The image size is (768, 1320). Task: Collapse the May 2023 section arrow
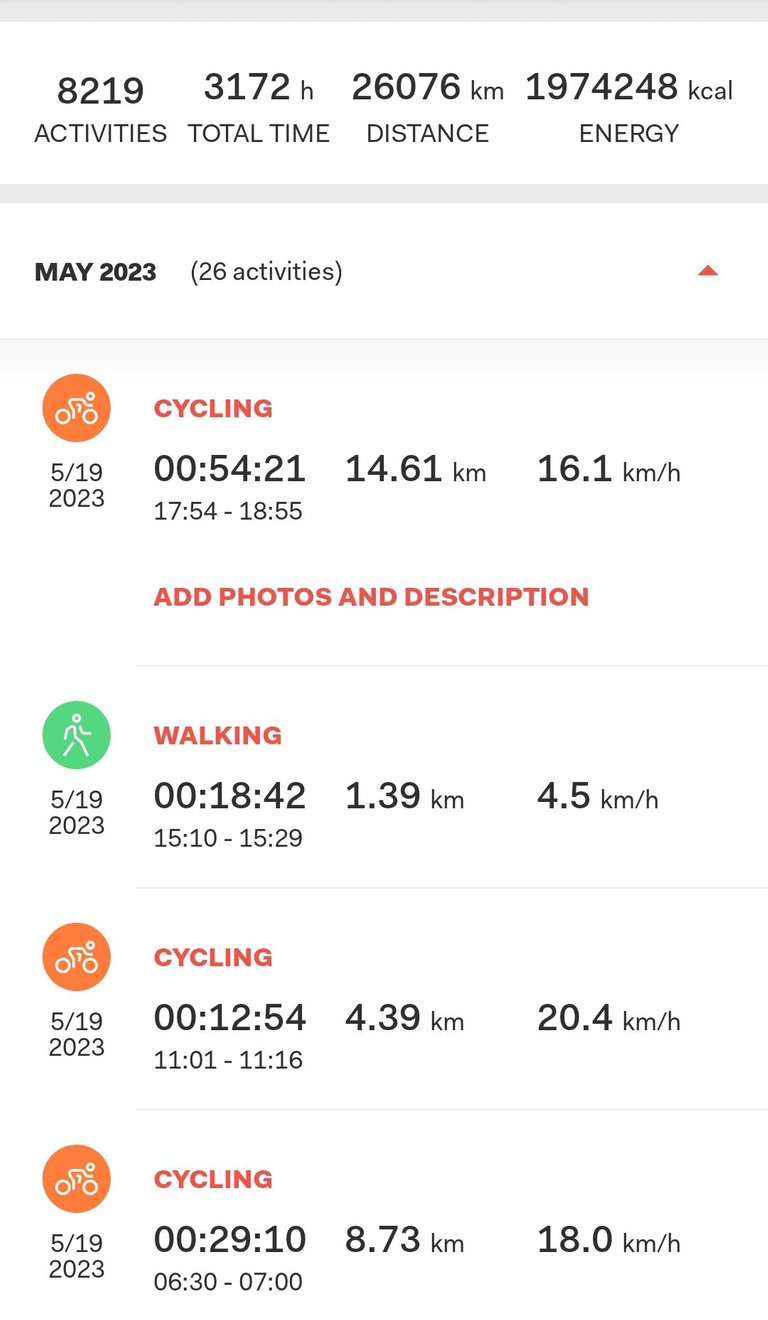[x=708, y=271]
